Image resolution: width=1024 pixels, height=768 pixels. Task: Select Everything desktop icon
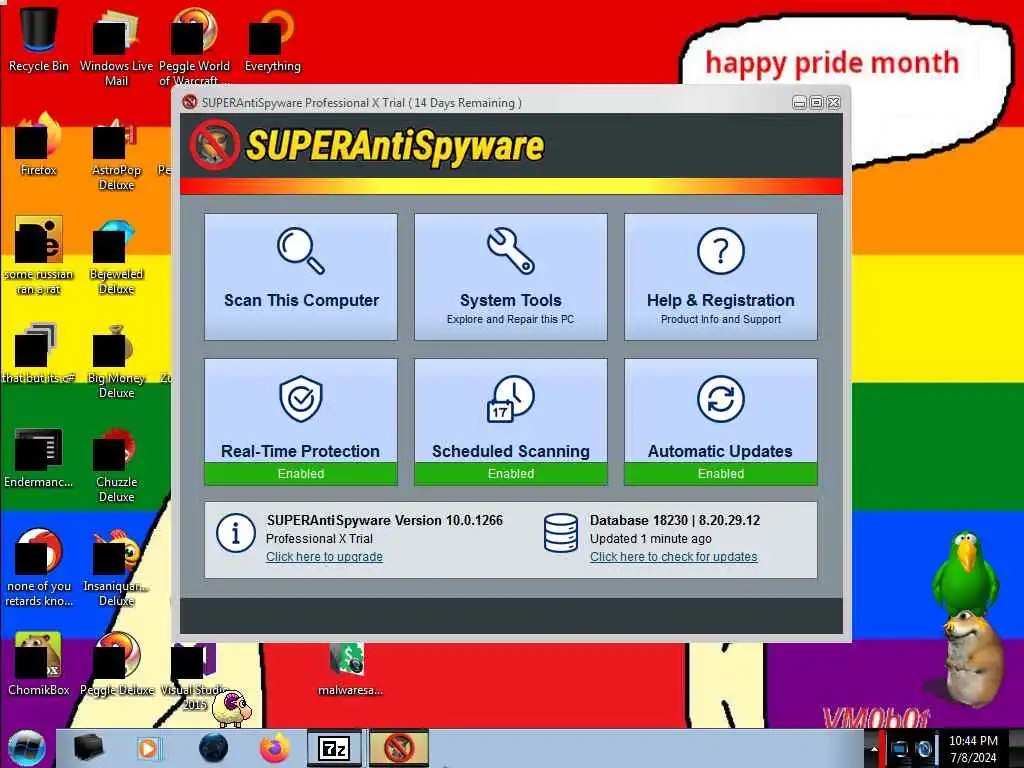click(272, 39)
